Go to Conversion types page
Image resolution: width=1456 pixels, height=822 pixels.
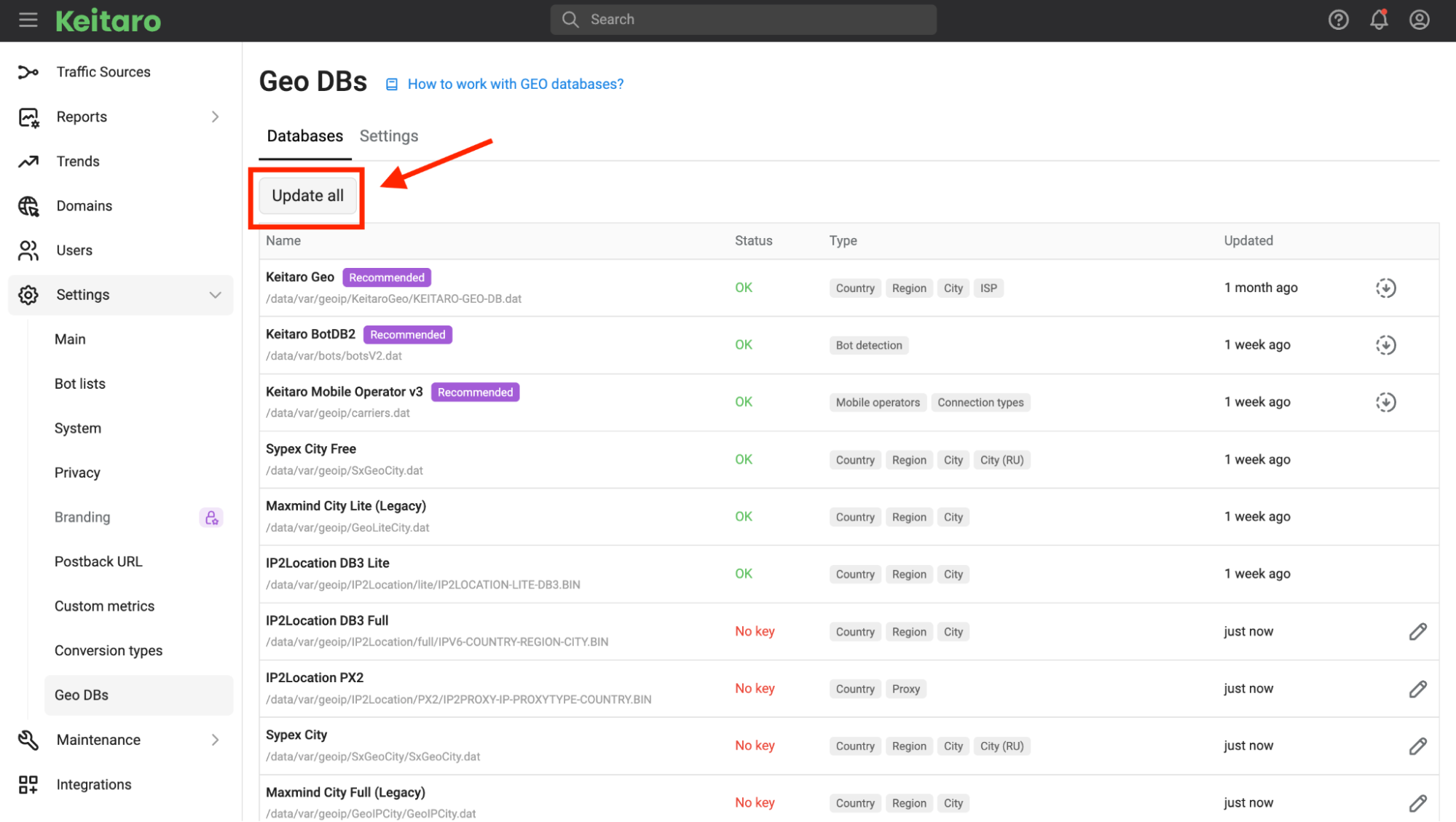tap(109, 650)
